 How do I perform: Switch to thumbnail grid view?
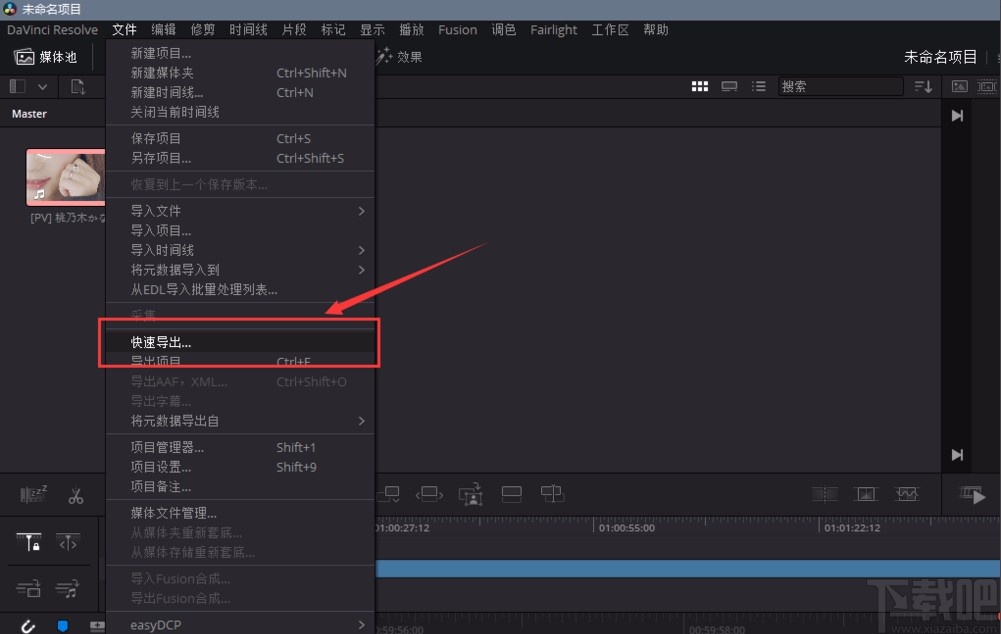point(700,86)
